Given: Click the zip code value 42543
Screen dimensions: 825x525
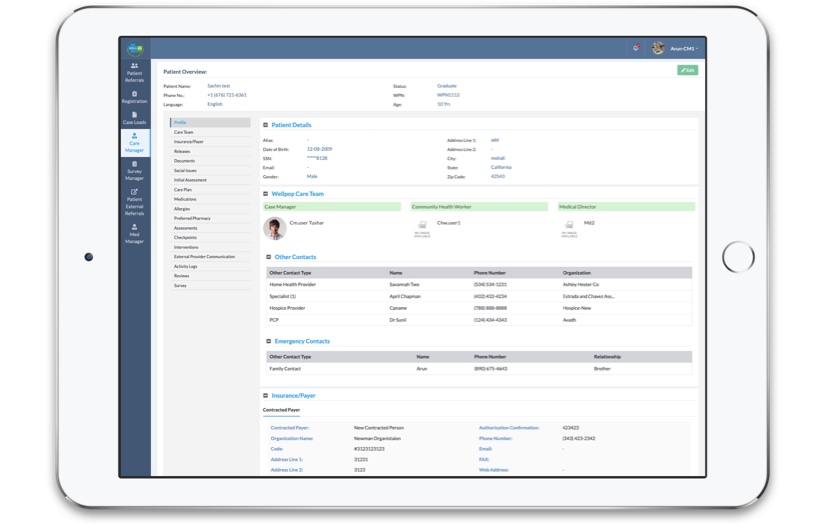Looking at the screenshot, I should [x=498, y=177].
